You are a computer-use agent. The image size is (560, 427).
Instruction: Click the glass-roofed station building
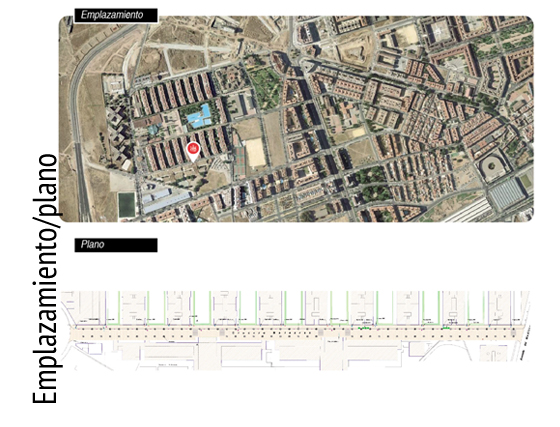506,195
